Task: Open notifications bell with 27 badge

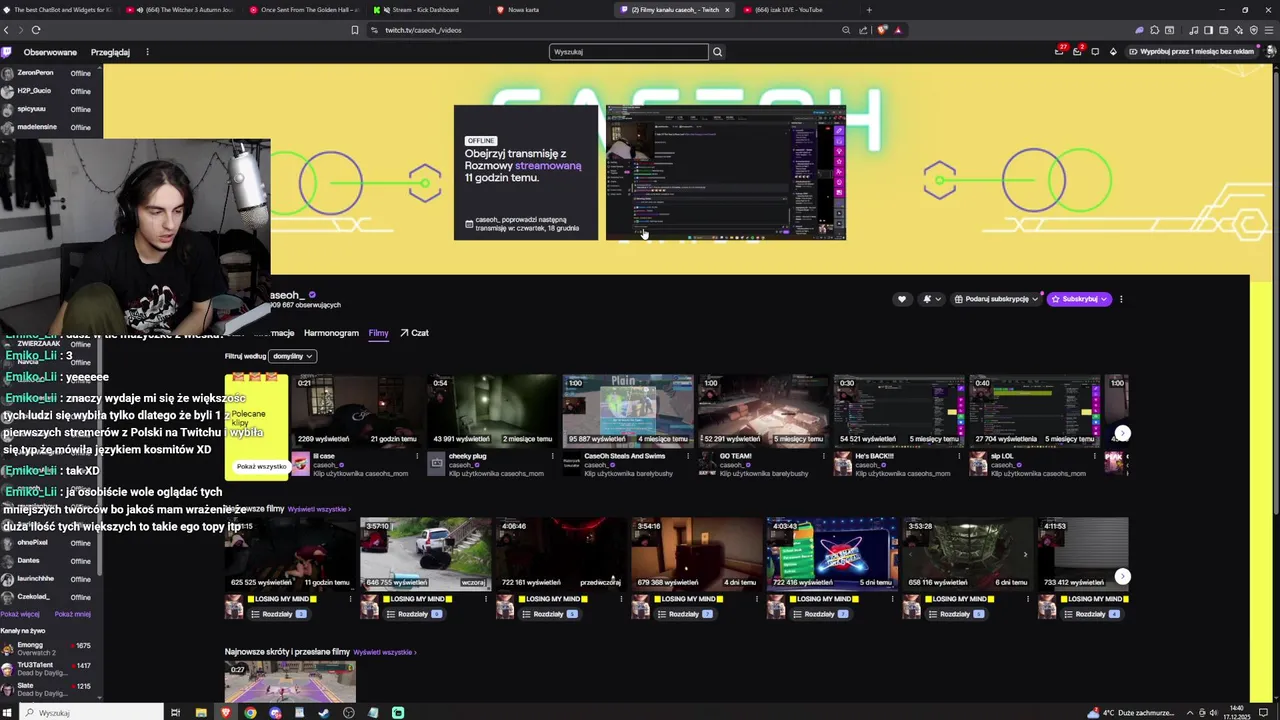Action: (1059, 51)
